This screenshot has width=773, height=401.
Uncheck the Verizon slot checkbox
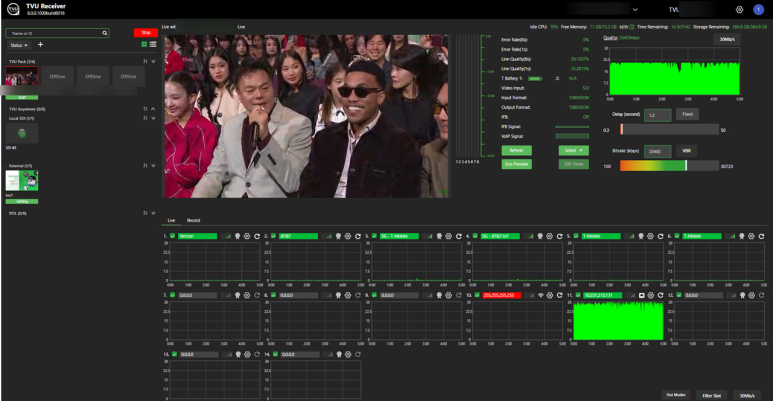click(173, 236)
